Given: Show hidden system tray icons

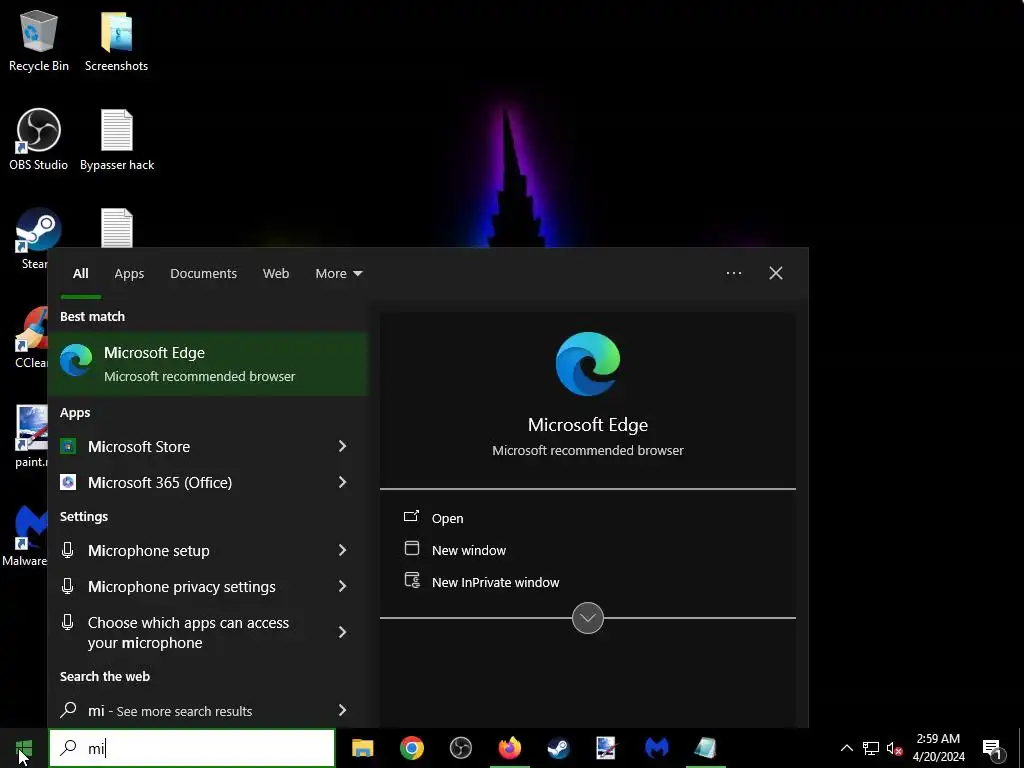Looking at the screenshot, I should coord(846,748).
